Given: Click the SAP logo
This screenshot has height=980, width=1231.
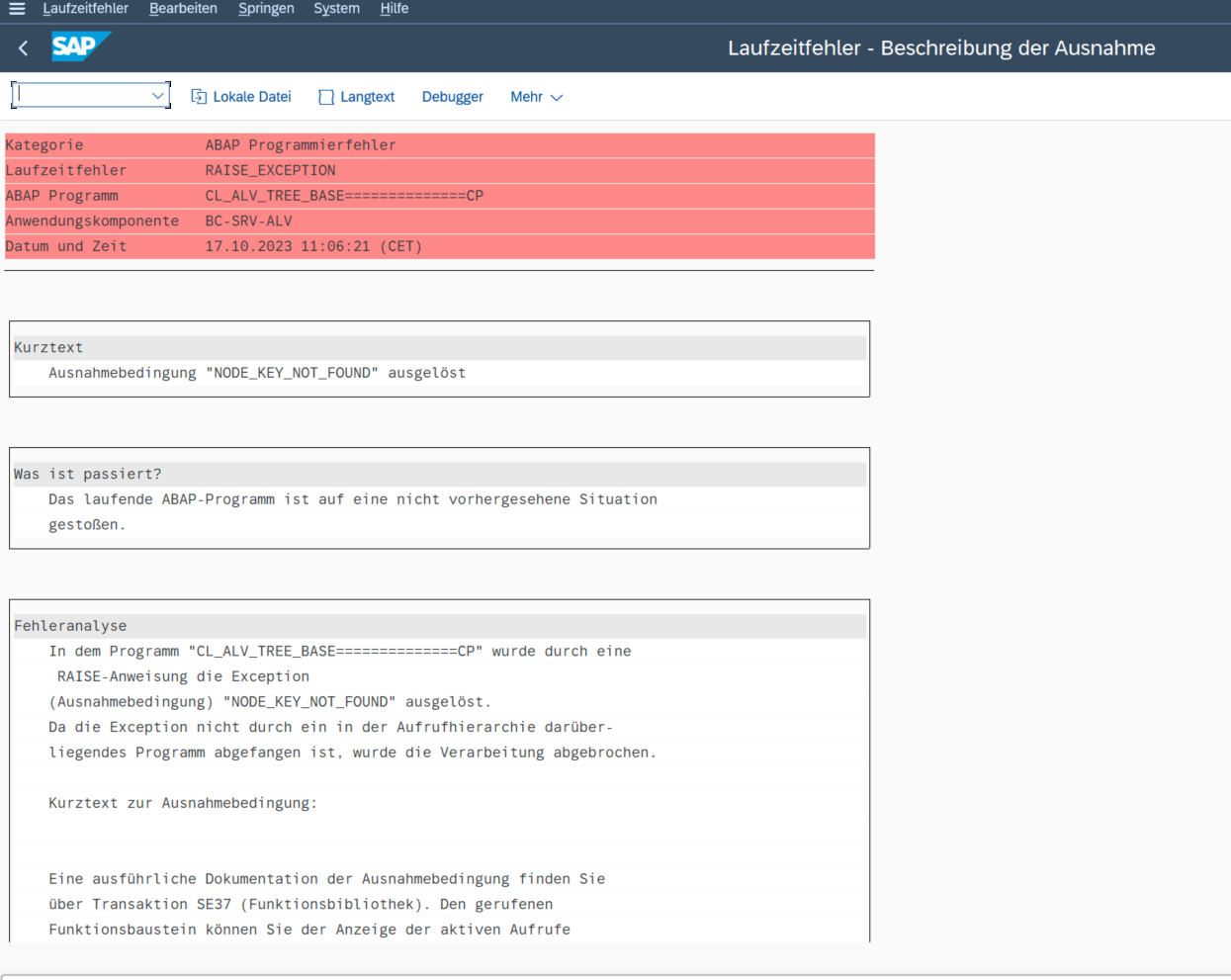Looking at the screenshot, I should pyautogui.click(x=79, y=46).
